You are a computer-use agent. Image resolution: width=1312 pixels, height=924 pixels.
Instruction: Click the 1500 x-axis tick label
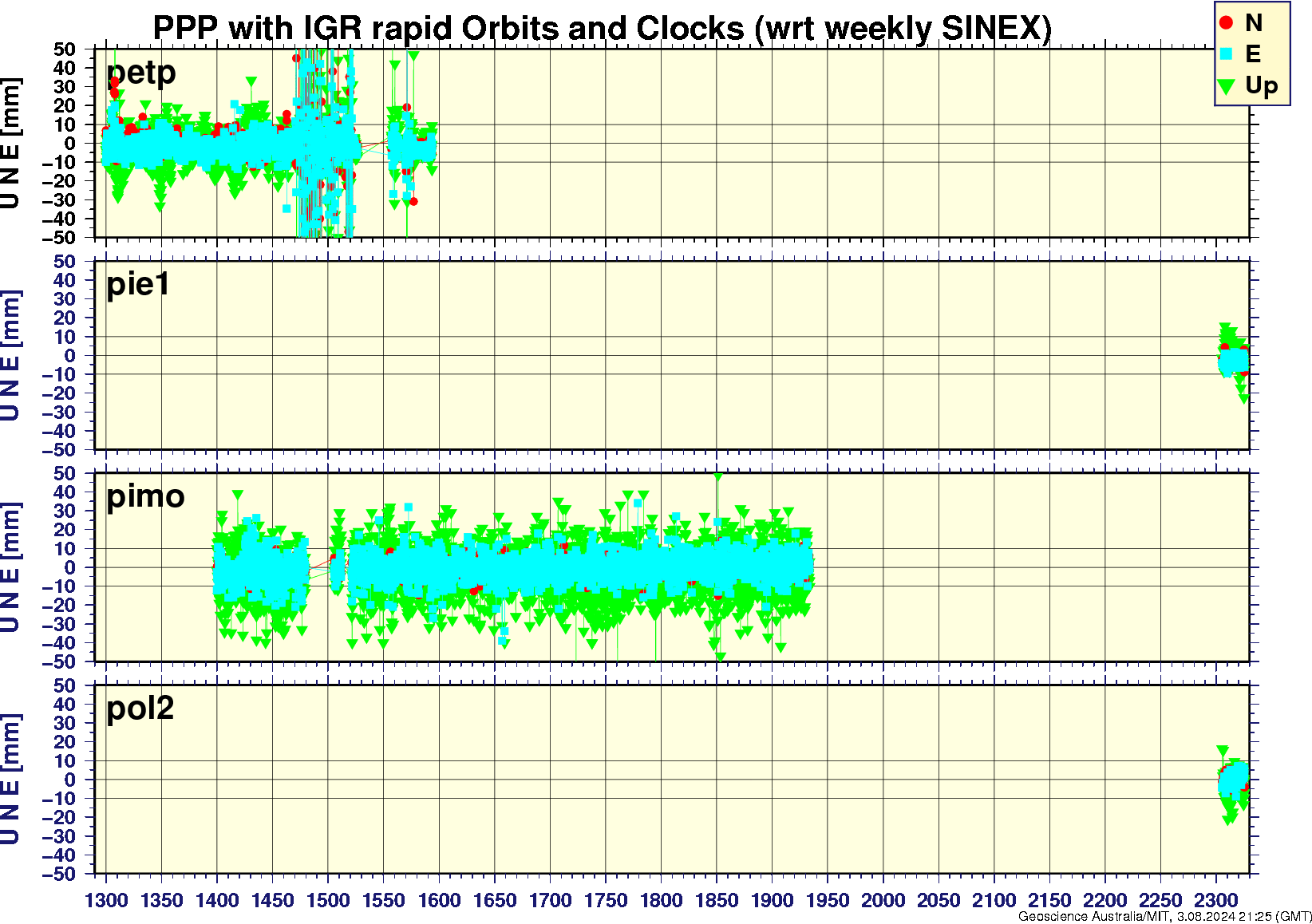328,900
